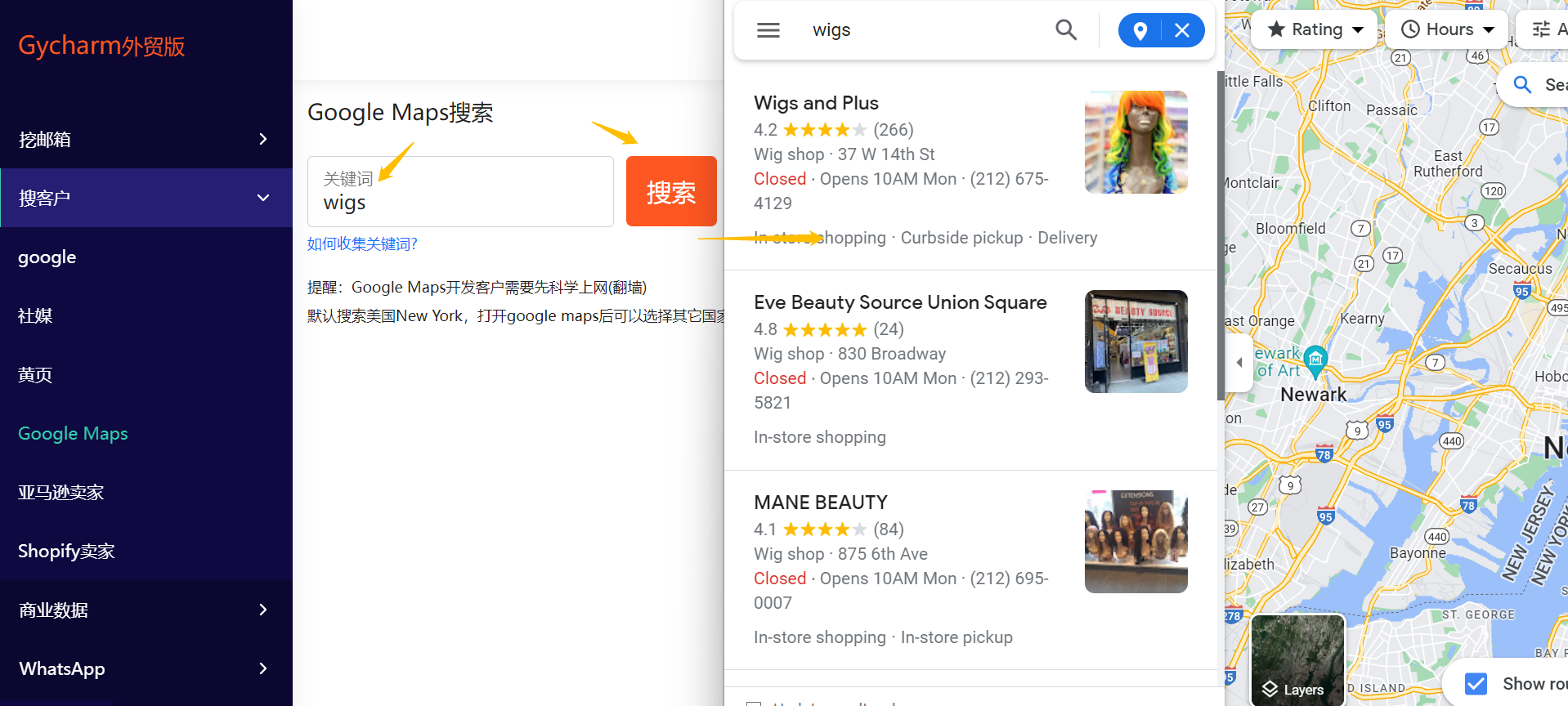The image size is (1568, 706).
Task: Click the Wig shop · 37 W 14th St text
Action: 844,154
